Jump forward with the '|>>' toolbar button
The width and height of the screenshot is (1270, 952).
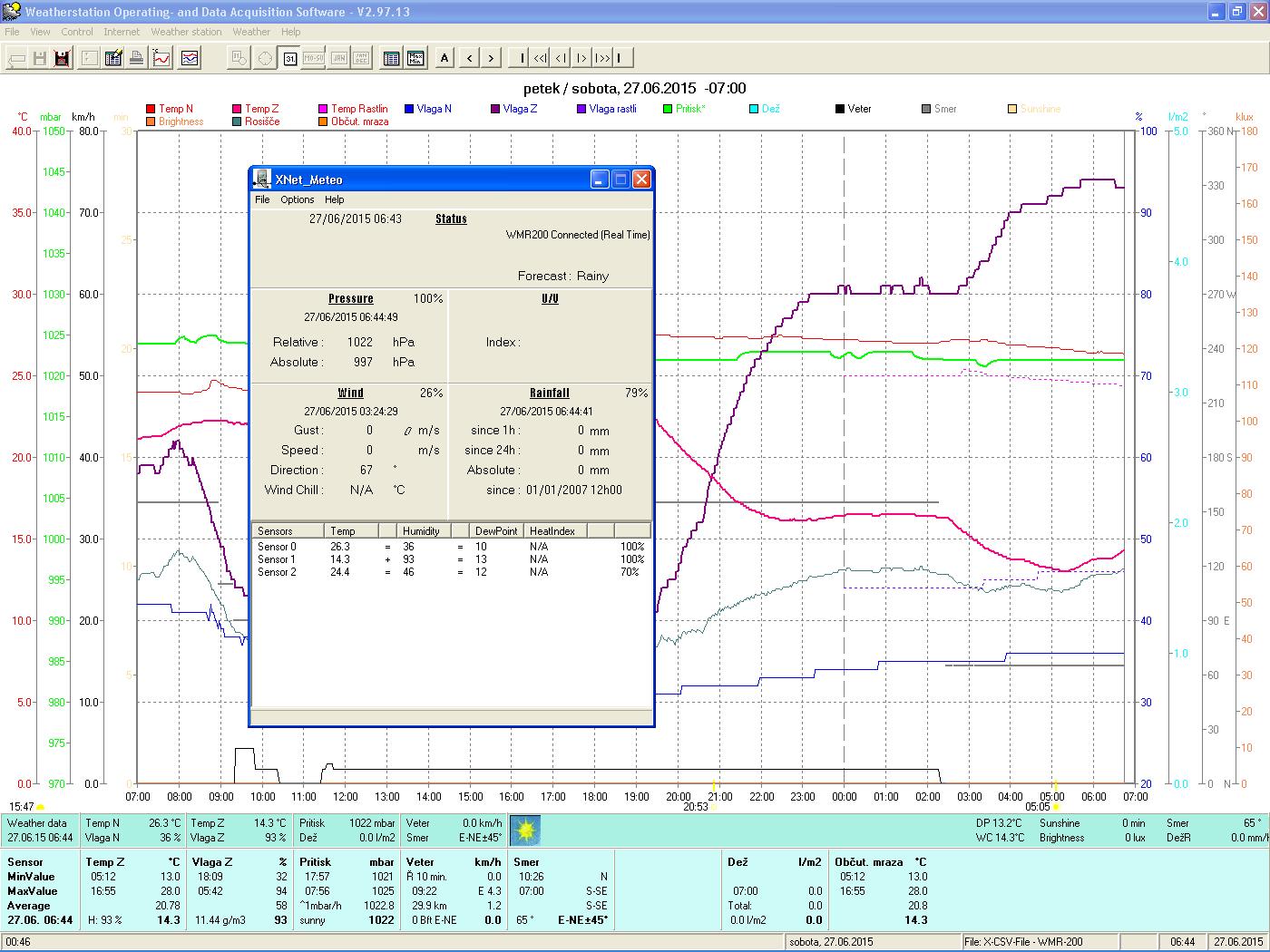click(601, 58)
